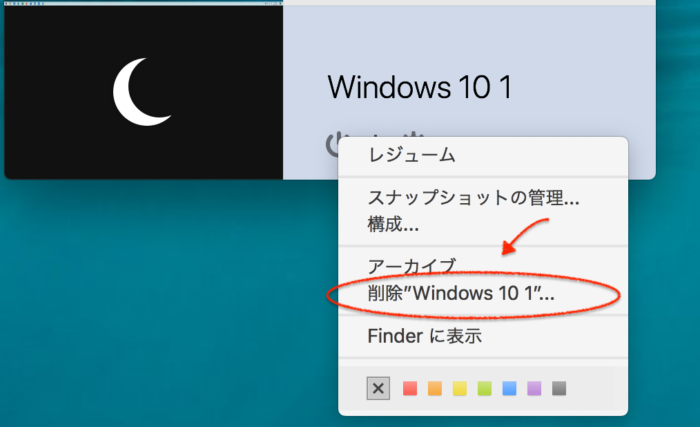
Task: Remove the color tag with the X button
Action: click(378, 388)
